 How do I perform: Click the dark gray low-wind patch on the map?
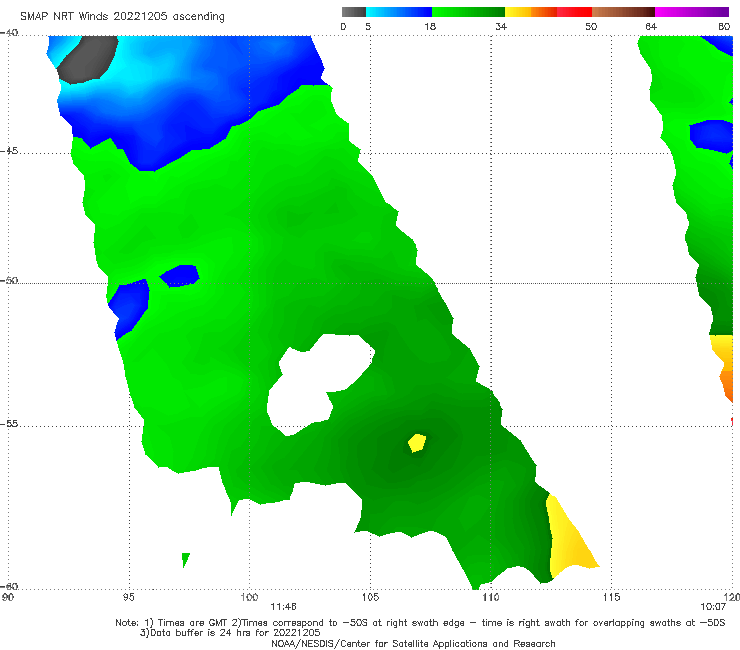pyautogui.click(x=88, y=59)
